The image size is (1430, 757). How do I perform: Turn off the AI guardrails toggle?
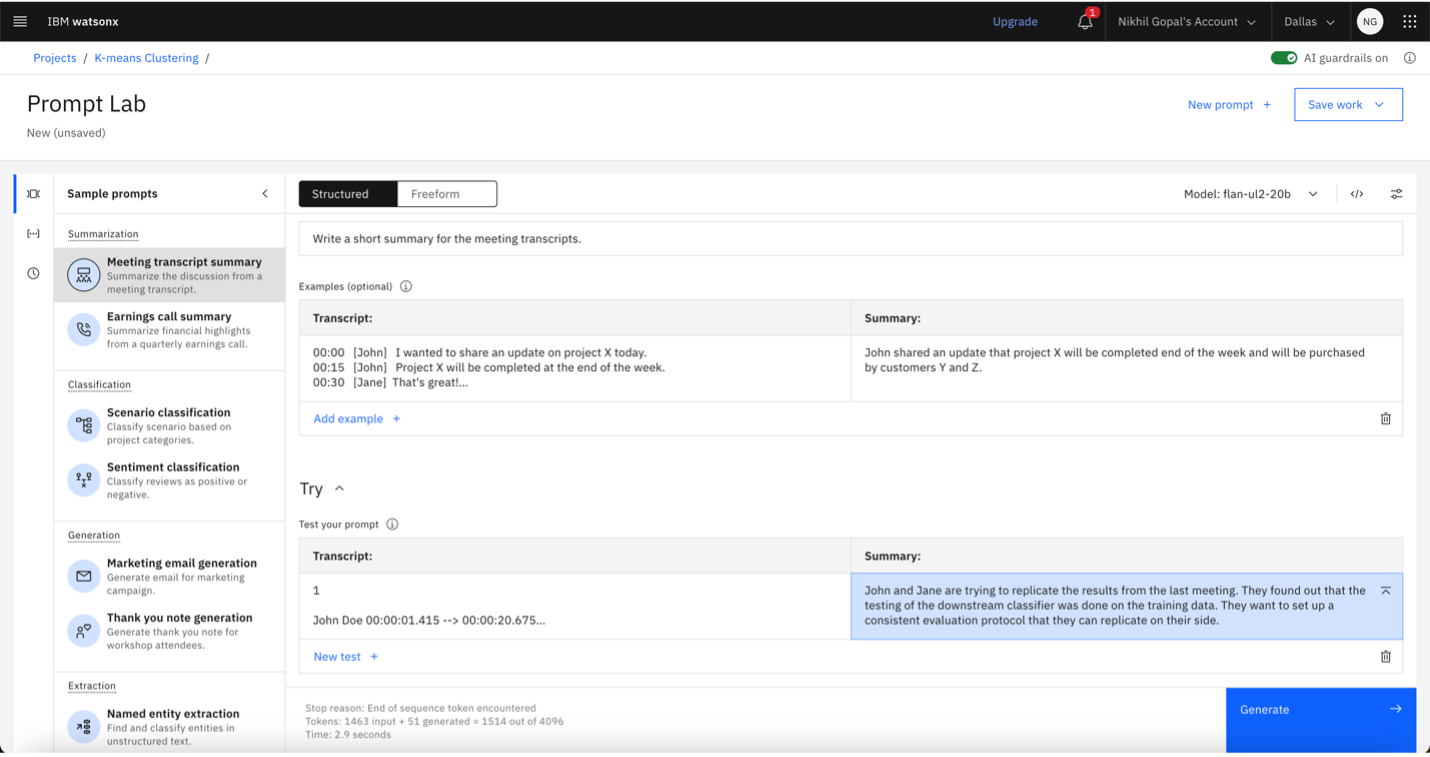(x=1283, y=58)
